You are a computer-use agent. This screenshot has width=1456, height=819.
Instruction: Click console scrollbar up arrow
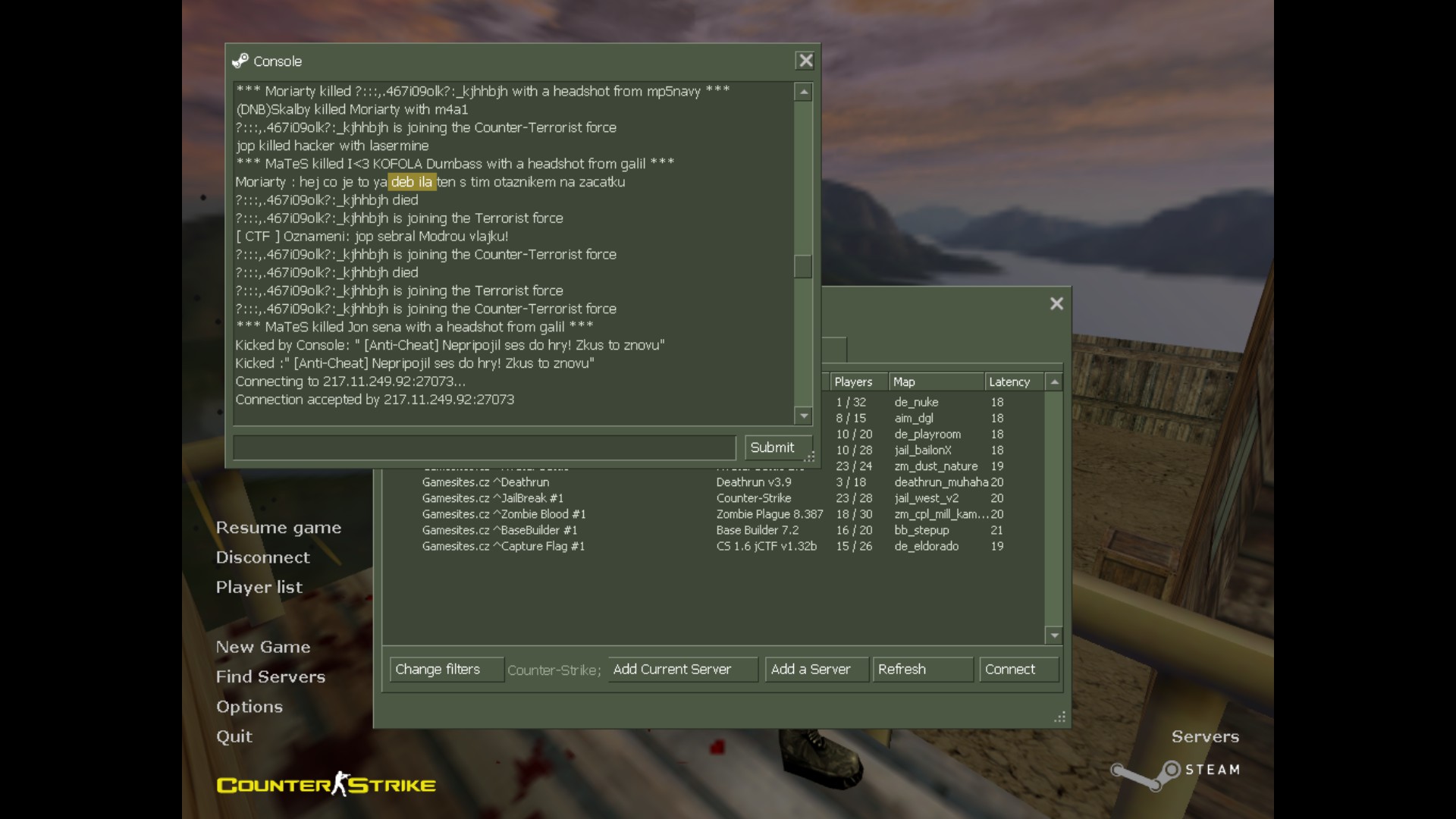click(803, 92)
